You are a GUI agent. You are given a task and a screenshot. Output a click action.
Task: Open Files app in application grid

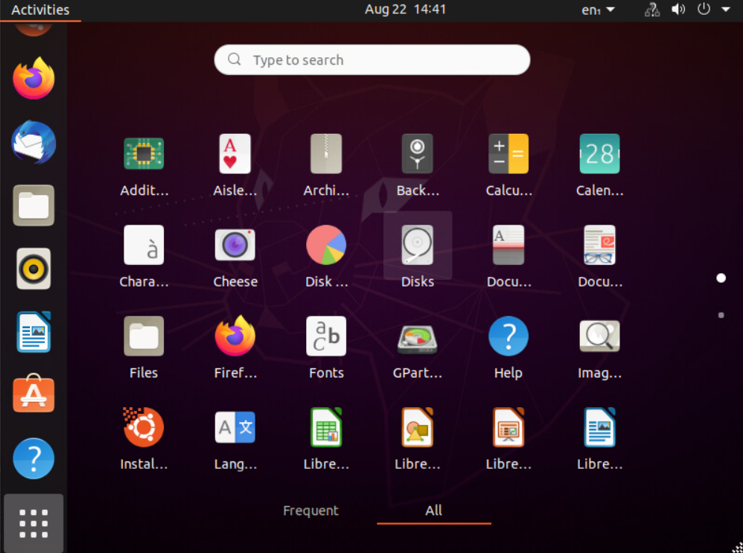[x=144, y=336]
